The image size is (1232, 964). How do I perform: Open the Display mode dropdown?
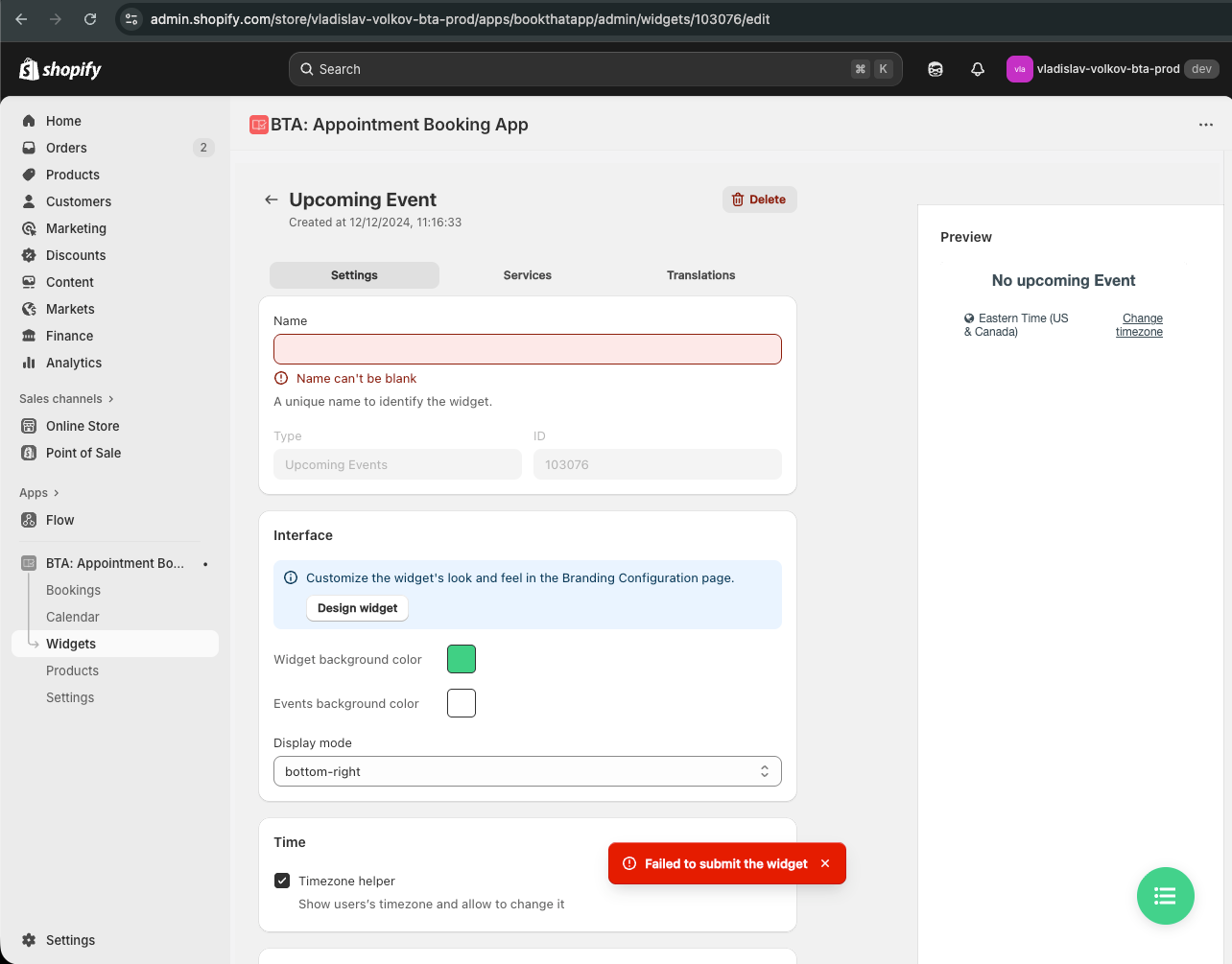coord(527,771)
